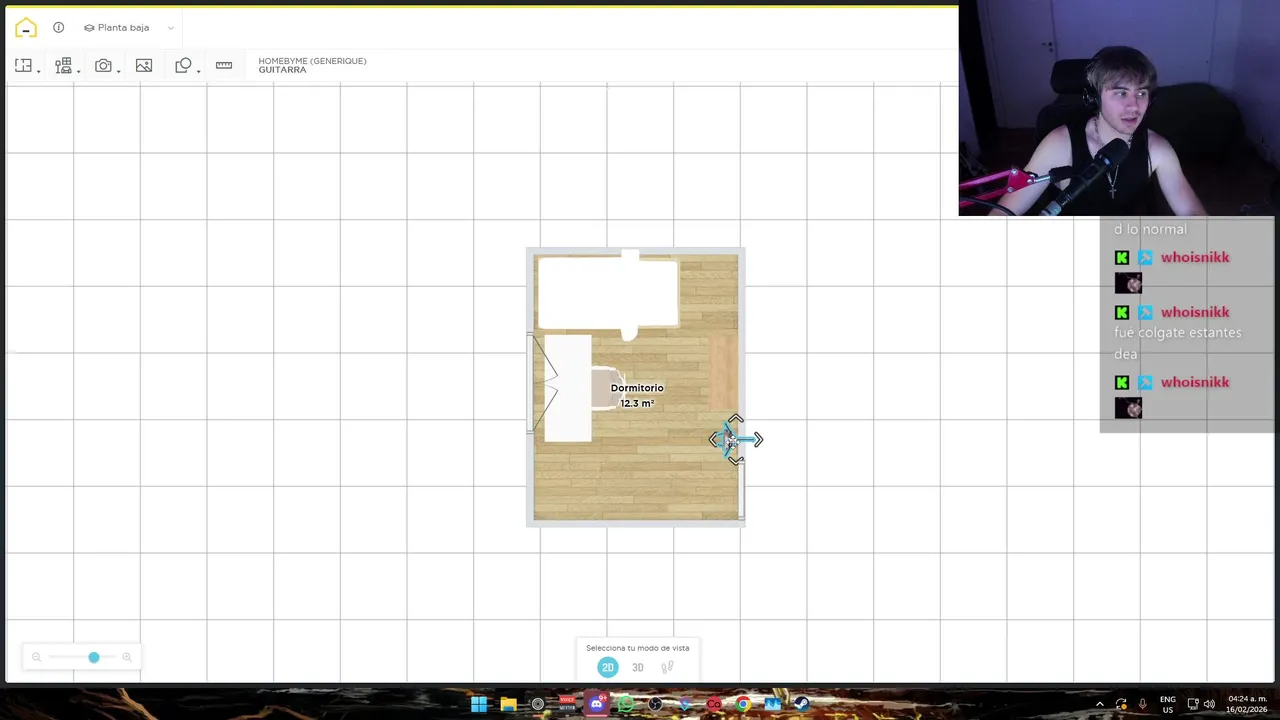Image resolution: width=1280 pixels, height=720 pixels.
Task: Open the Voicemeeter taskbar icon
Action: coord(567,704)
